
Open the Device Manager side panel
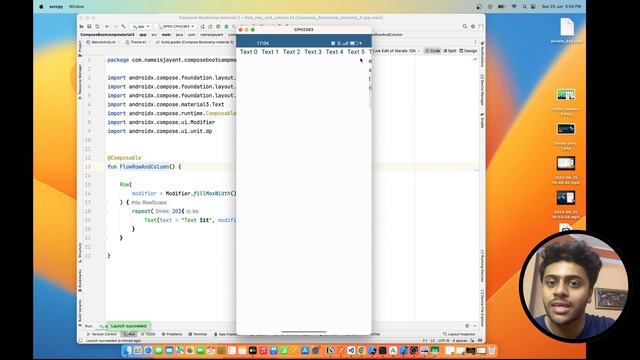[x=482, y=91]
